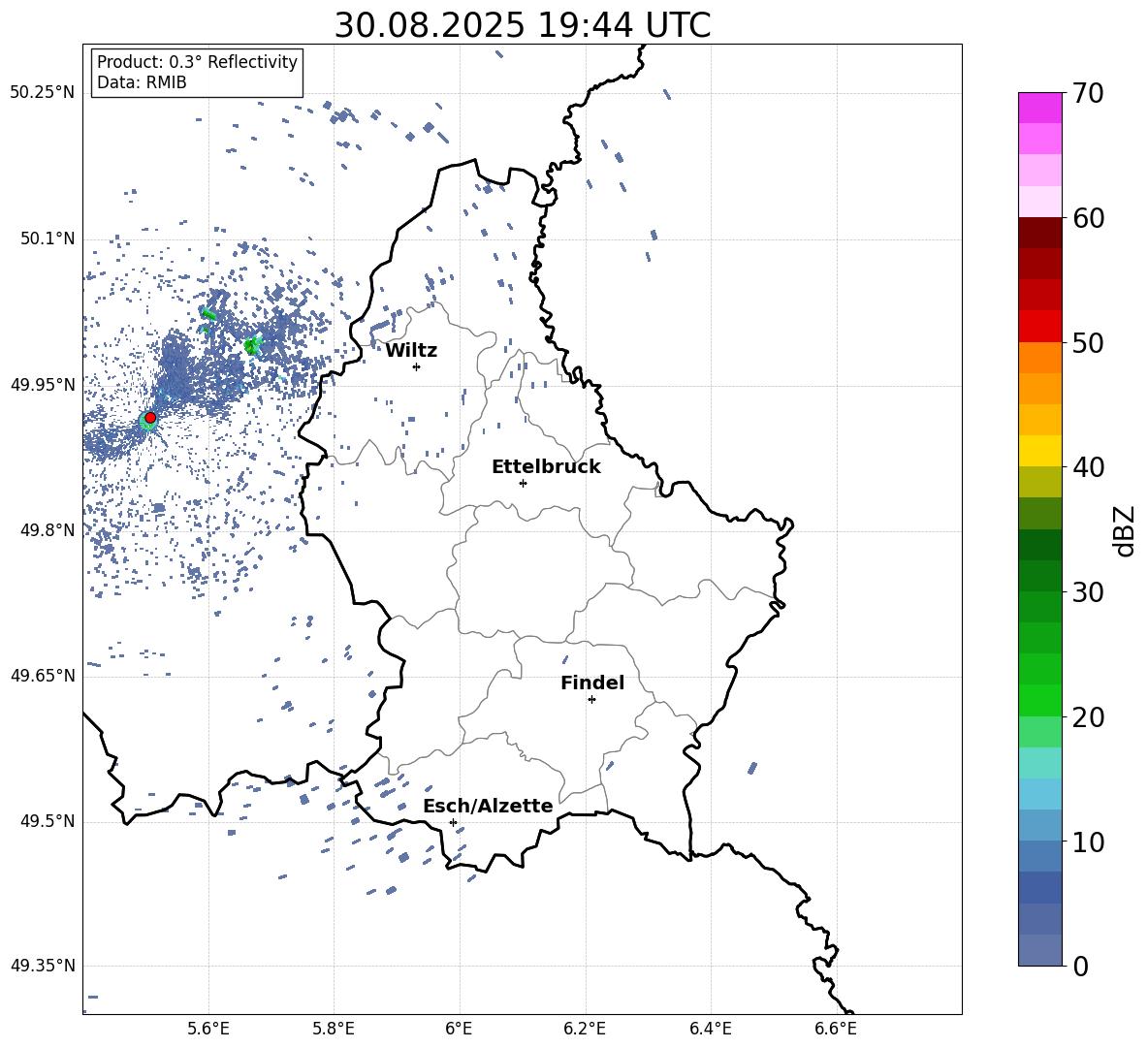Click the 49.95°N latitude label
The height and width of the screenshot is (1048, 1148).
coord(43,385)
